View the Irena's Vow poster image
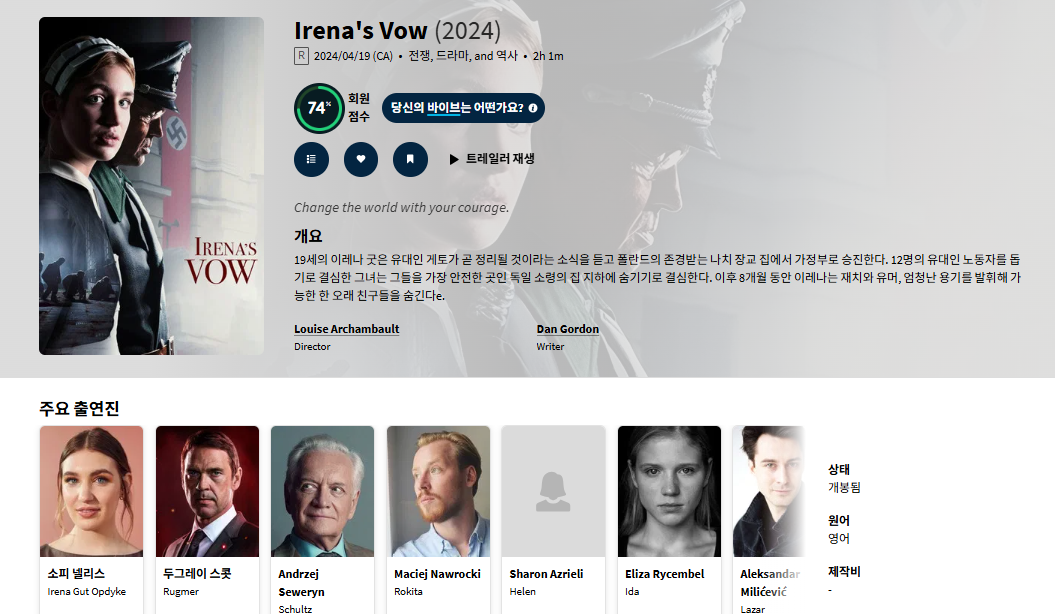This screenshot has width=1055, height=614. click(151, 186)
